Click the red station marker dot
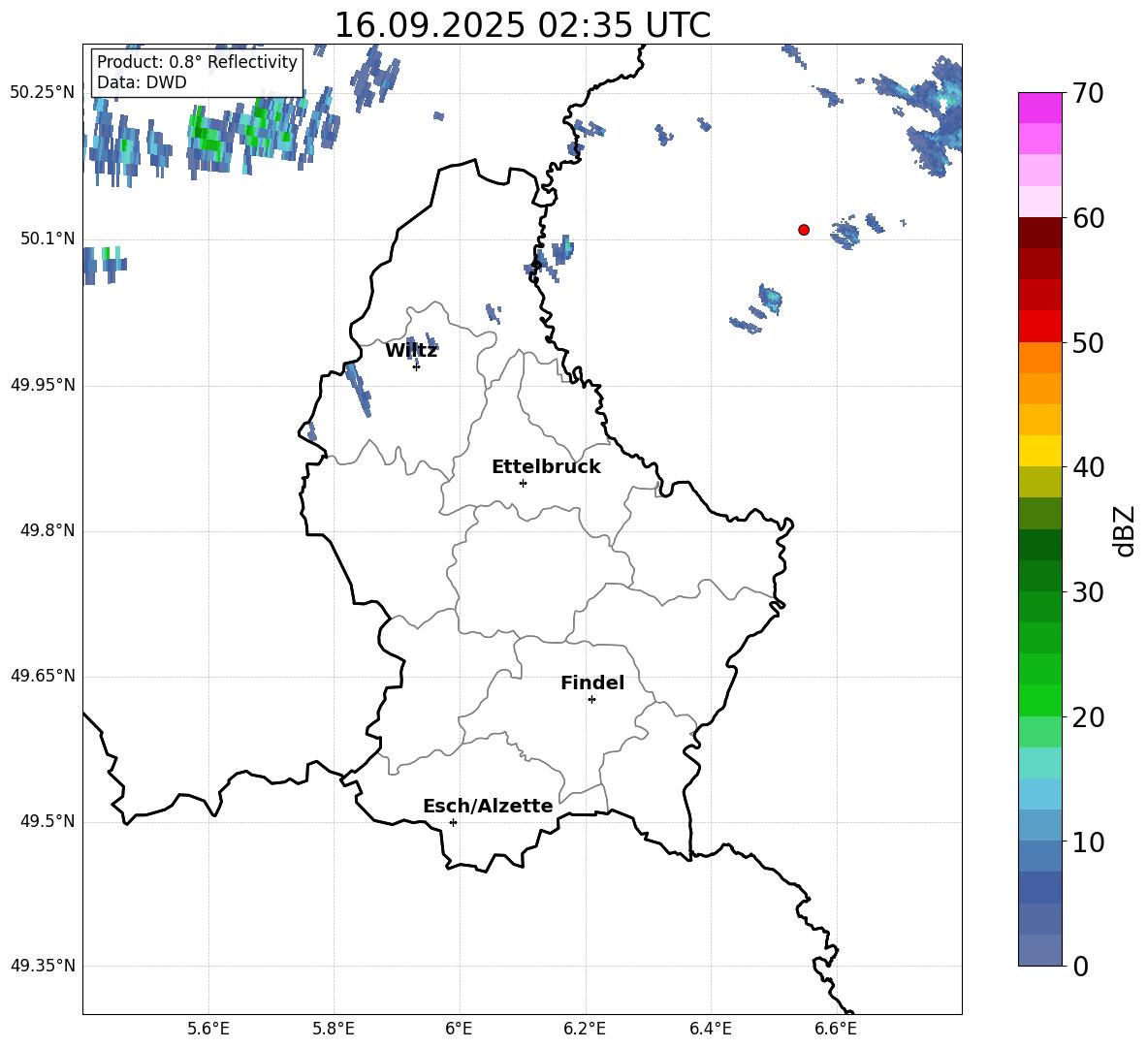This screenshot has width=1148, height=1048. (804, 230)
